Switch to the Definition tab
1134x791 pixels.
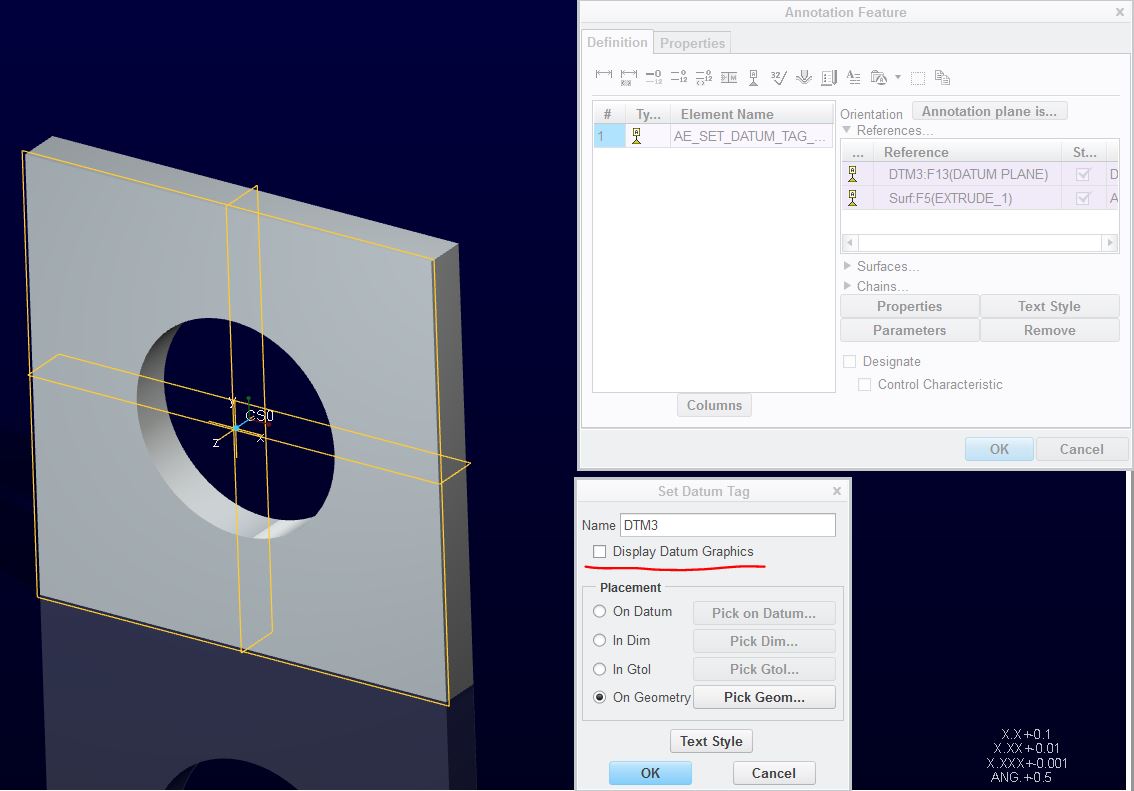pos(617,42)
